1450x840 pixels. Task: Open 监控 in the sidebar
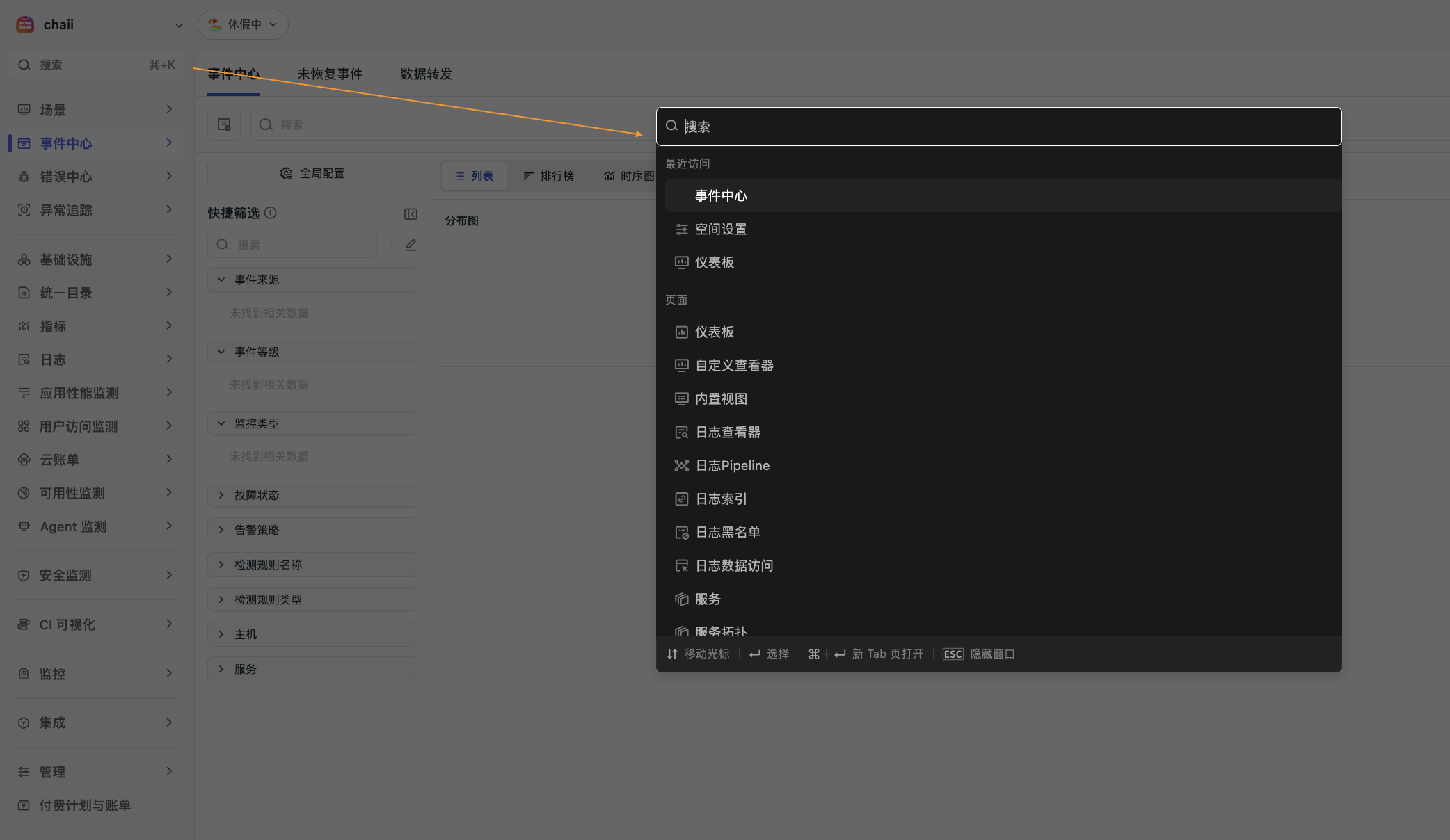[96, 674]
